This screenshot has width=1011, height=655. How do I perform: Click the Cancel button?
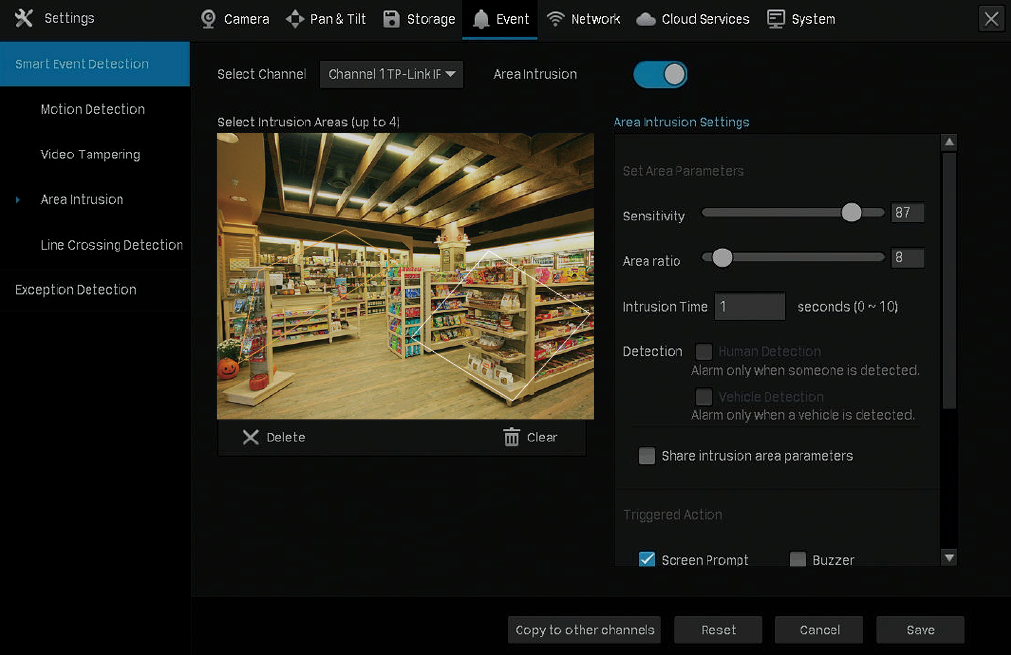[x=819, y=630]
